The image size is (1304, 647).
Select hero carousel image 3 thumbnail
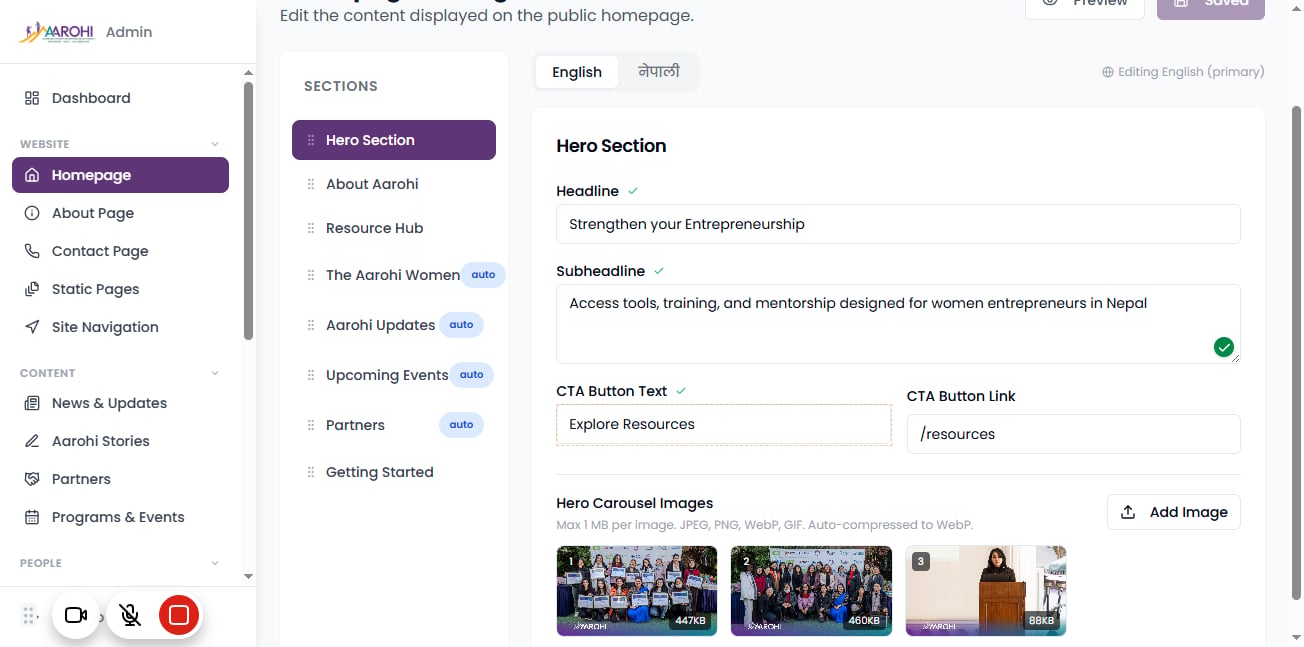coord(986,591)
